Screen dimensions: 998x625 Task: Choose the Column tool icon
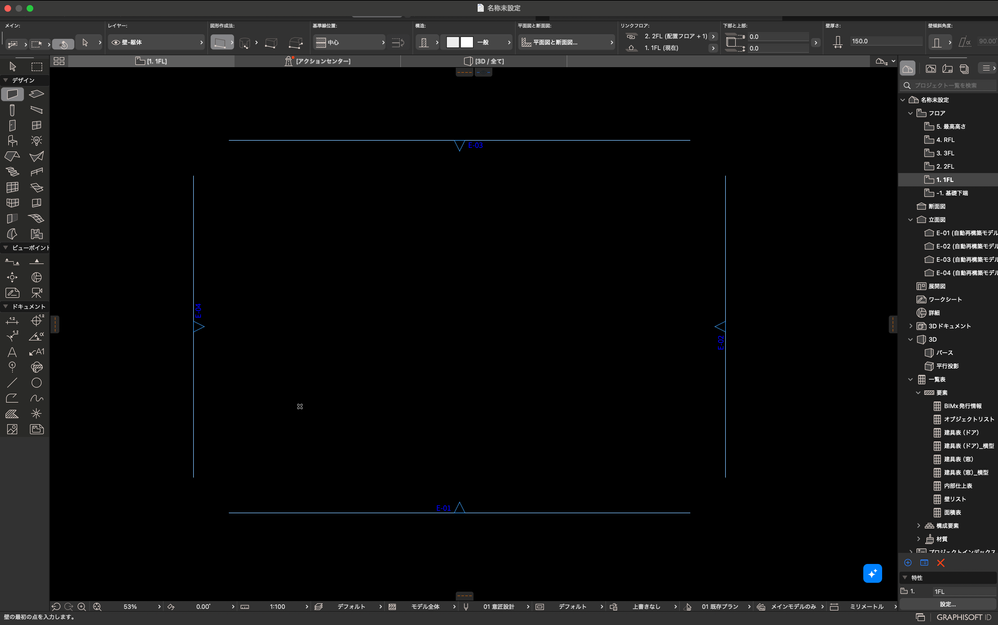(x=12, y=110)
